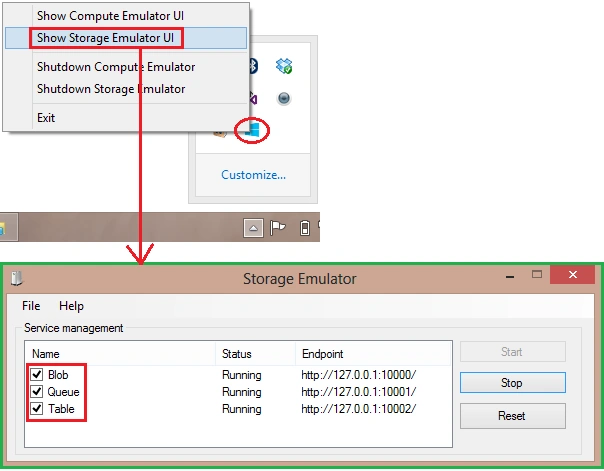The image size is (604, 471).
Task: Click the Bluetooth tray icon
Action: 253,66
